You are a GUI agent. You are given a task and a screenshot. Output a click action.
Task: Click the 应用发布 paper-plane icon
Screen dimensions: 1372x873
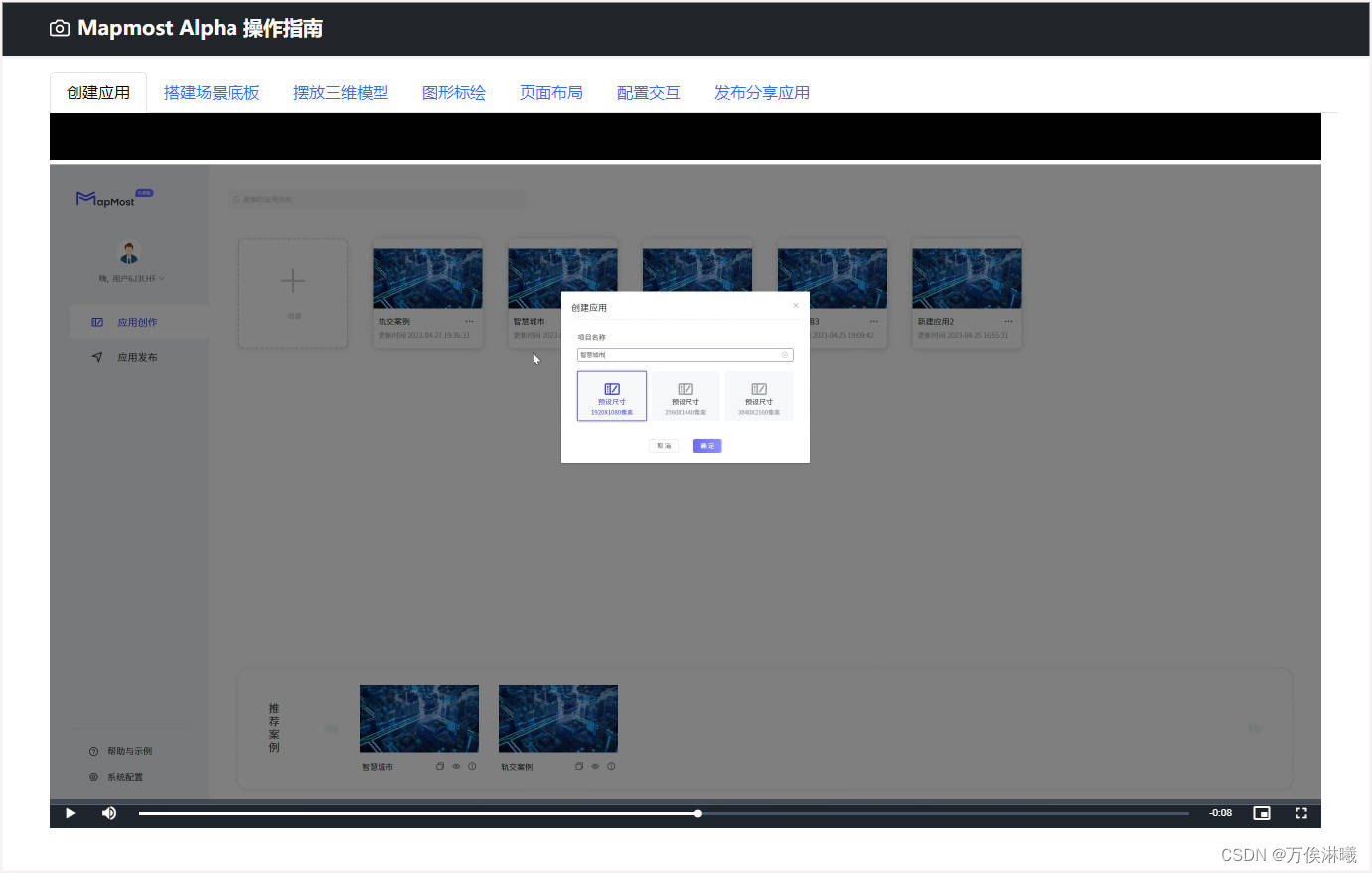point(97,357)
